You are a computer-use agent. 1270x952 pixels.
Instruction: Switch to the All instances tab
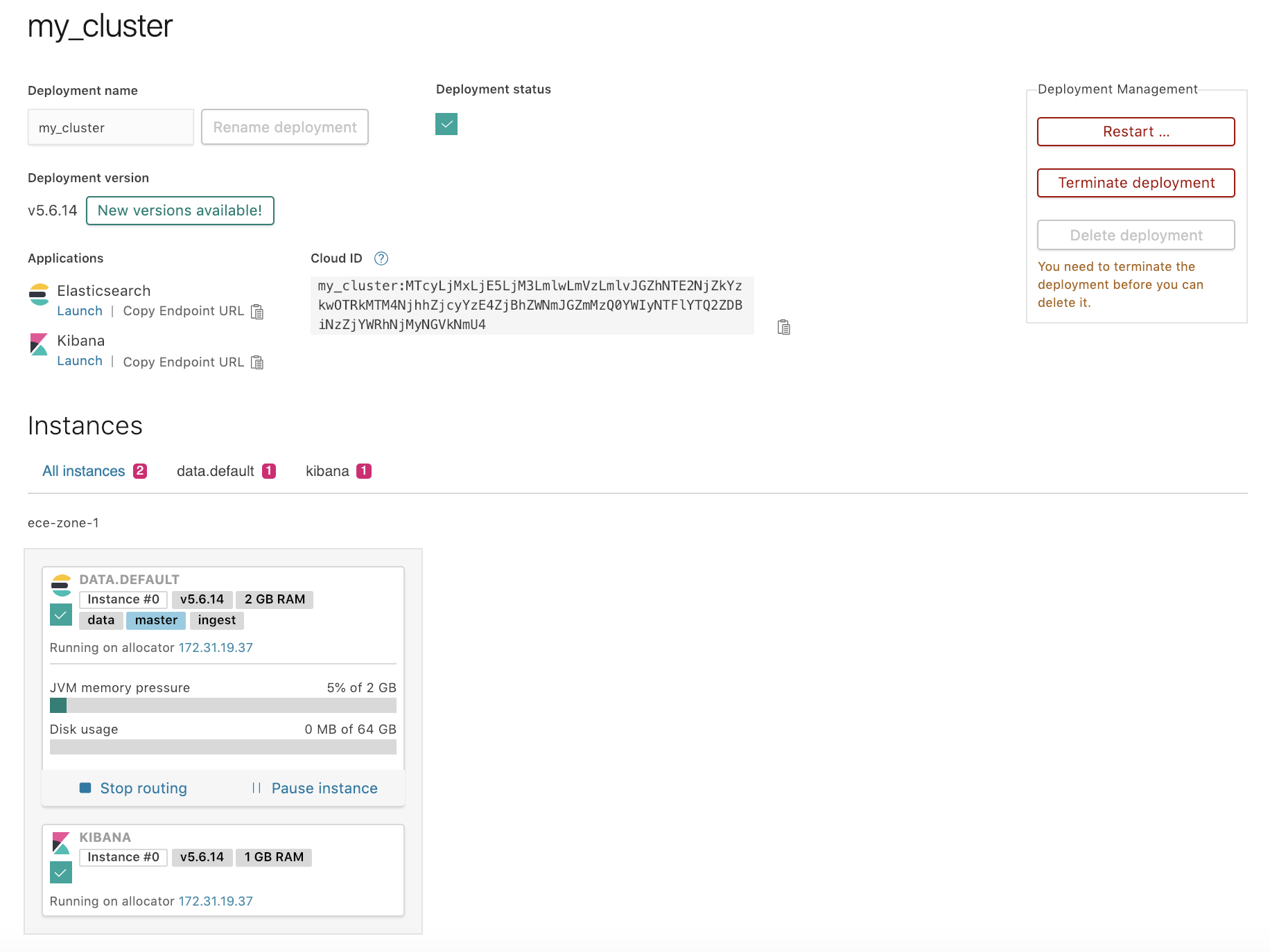(94, 471)
